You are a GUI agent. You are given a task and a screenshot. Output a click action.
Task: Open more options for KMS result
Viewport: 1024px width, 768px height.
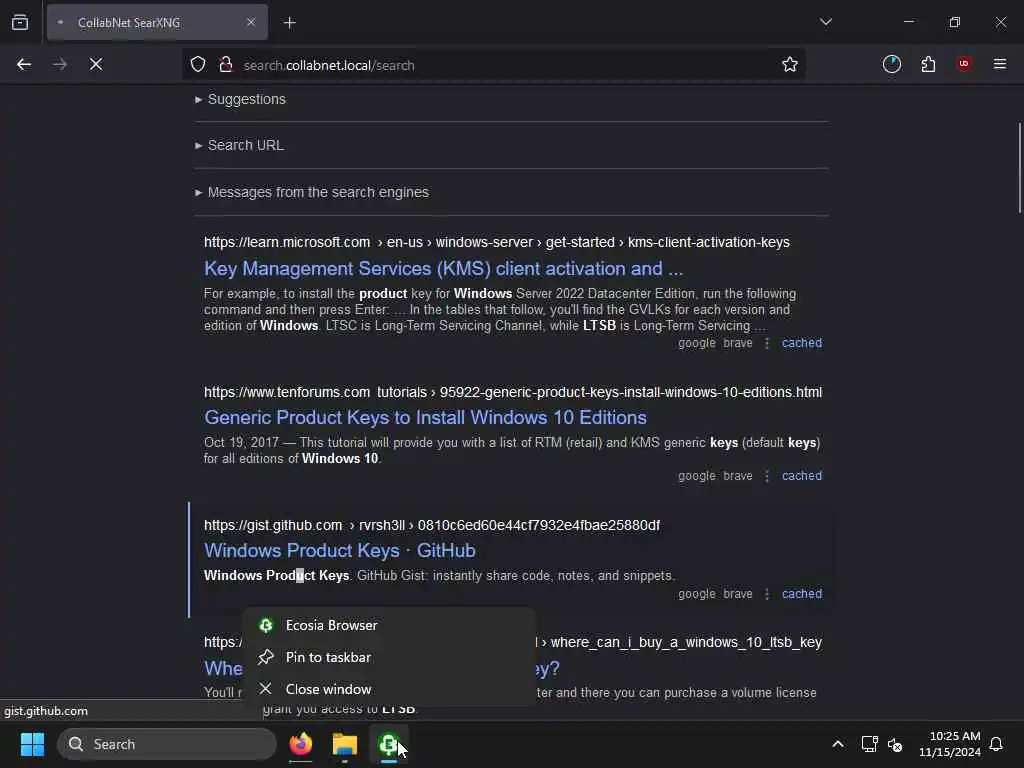pyautogui.click(x=767, y=343)
